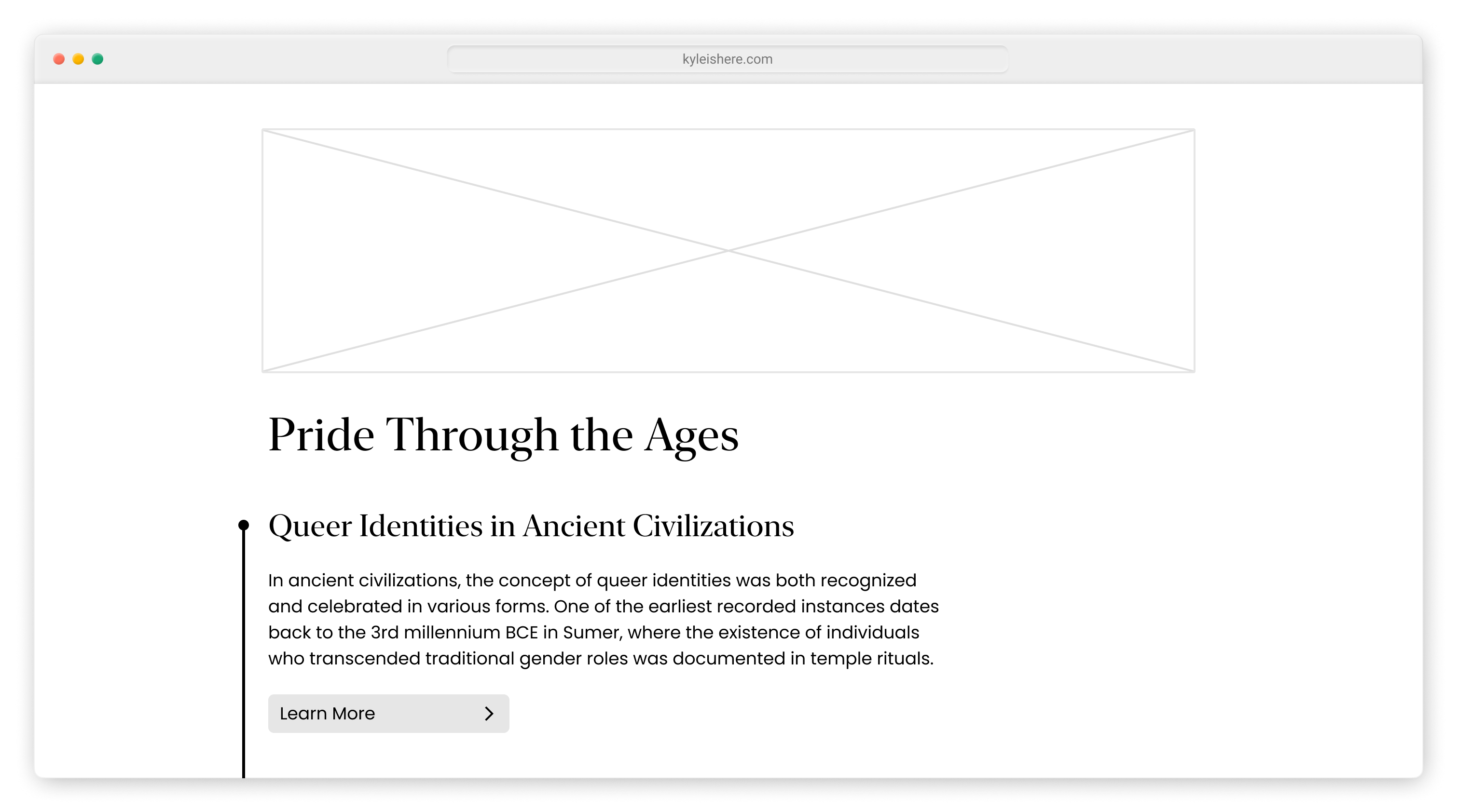Click the first line of the body text

(593, 580)
